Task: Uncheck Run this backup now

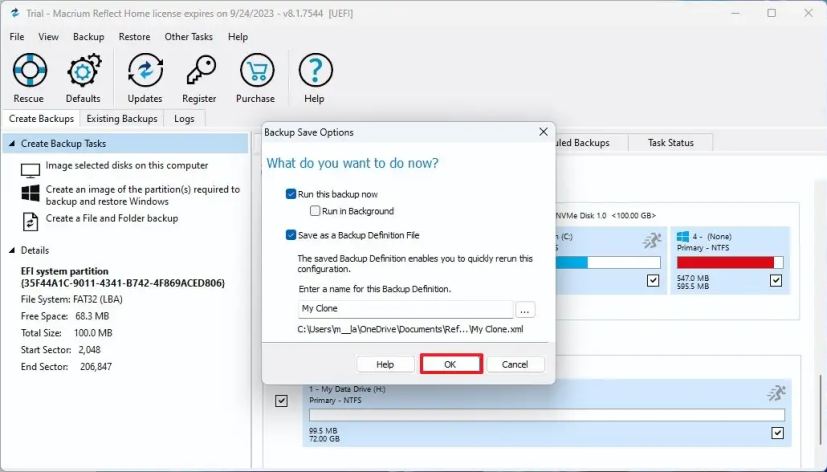Action: (291, 194)
